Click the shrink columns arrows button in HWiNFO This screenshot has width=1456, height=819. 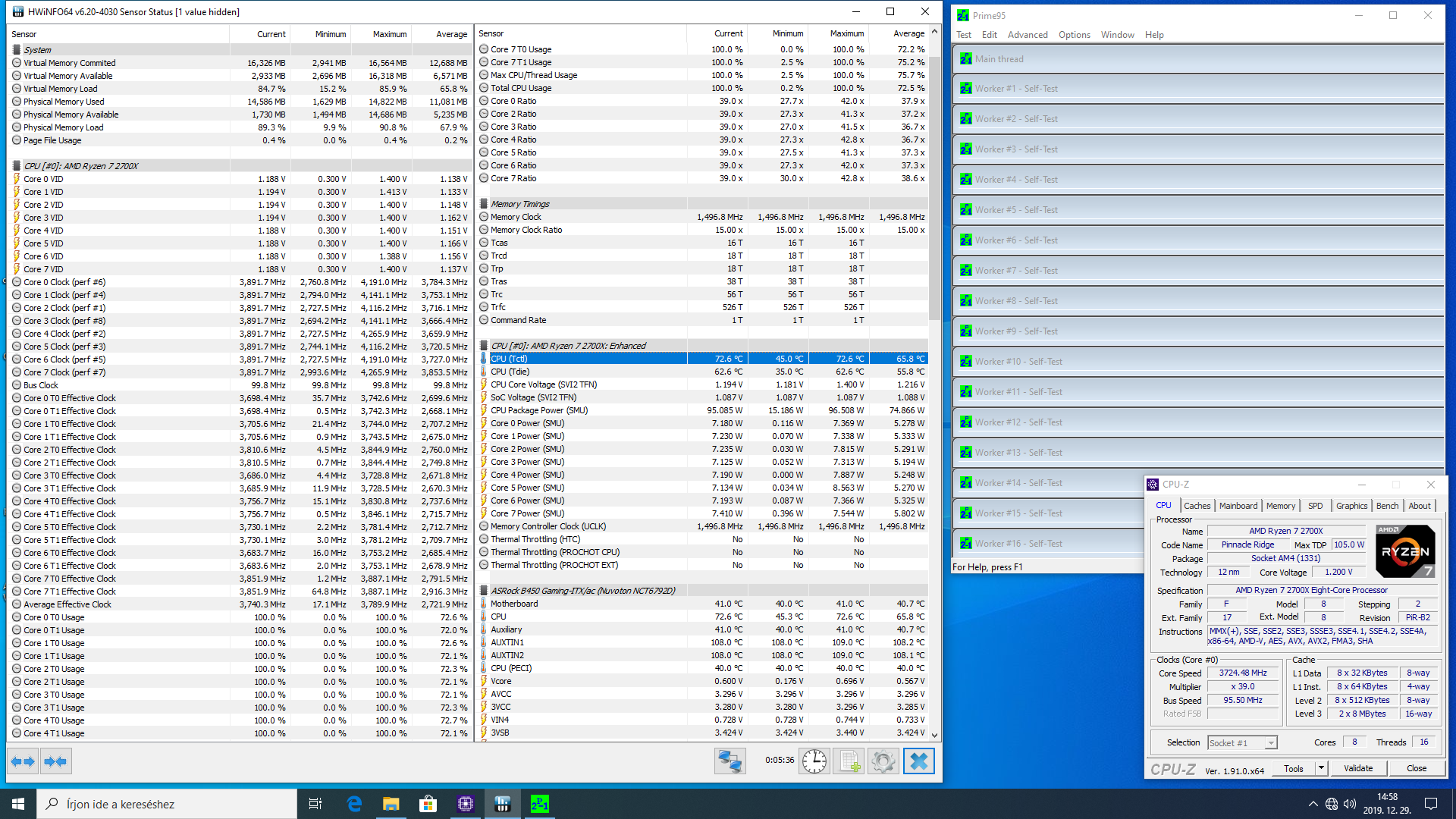55,761
